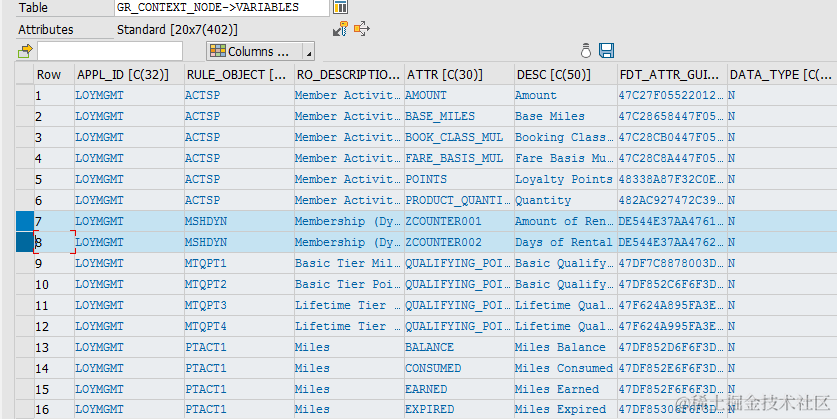Click the orange structure export icon

click(361, 29)
